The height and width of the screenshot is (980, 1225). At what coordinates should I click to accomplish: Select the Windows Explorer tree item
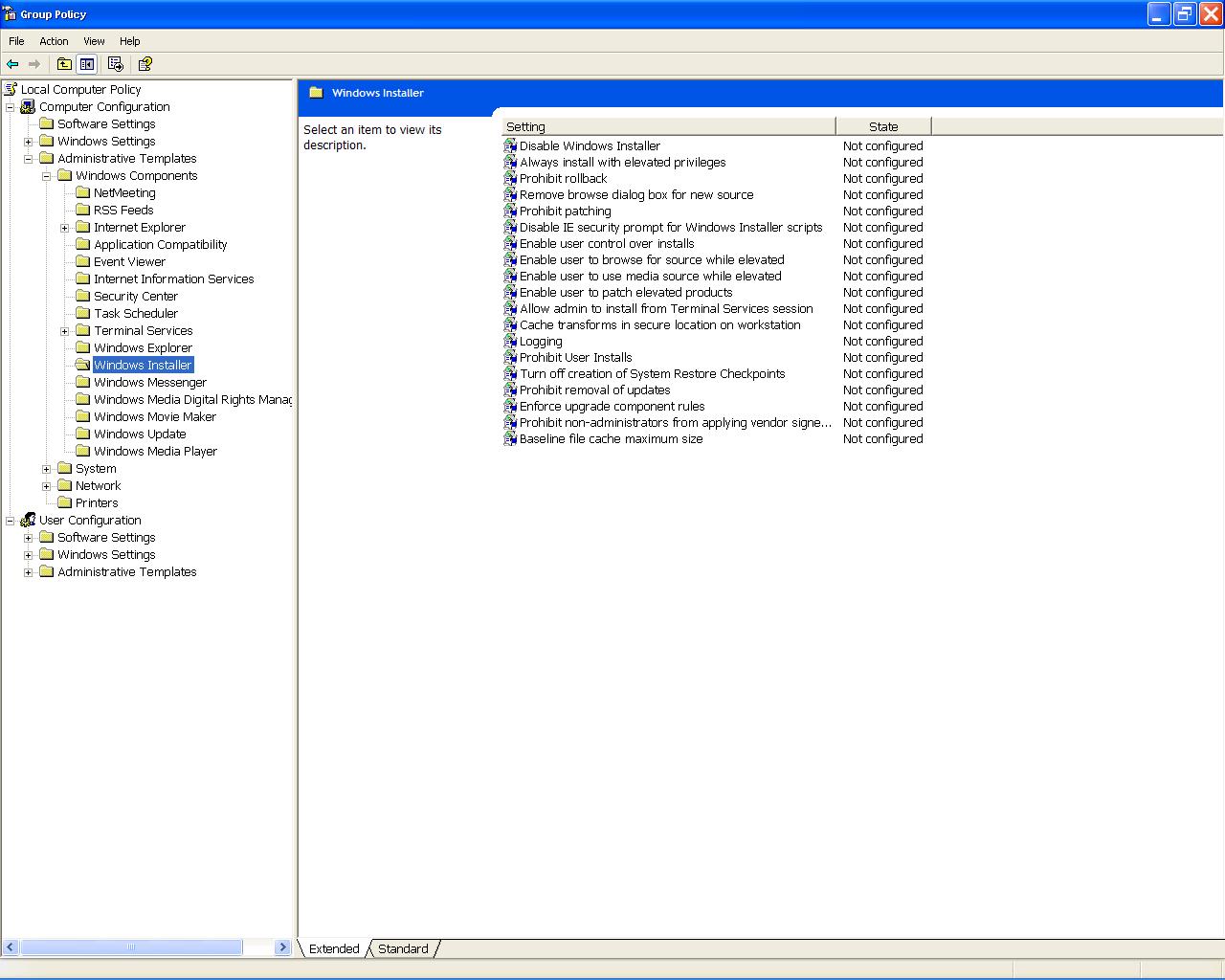[144, 347]
